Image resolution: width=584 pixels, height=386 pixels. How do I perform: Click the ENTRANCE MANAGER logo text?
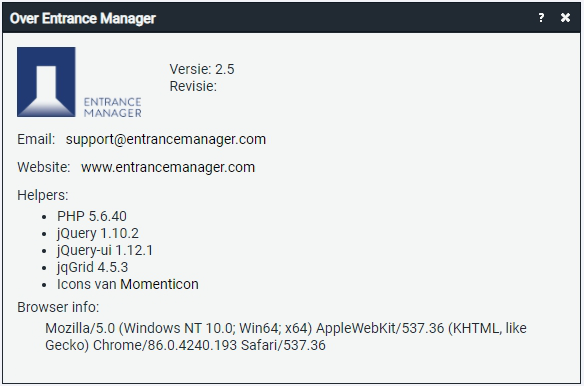112,107
